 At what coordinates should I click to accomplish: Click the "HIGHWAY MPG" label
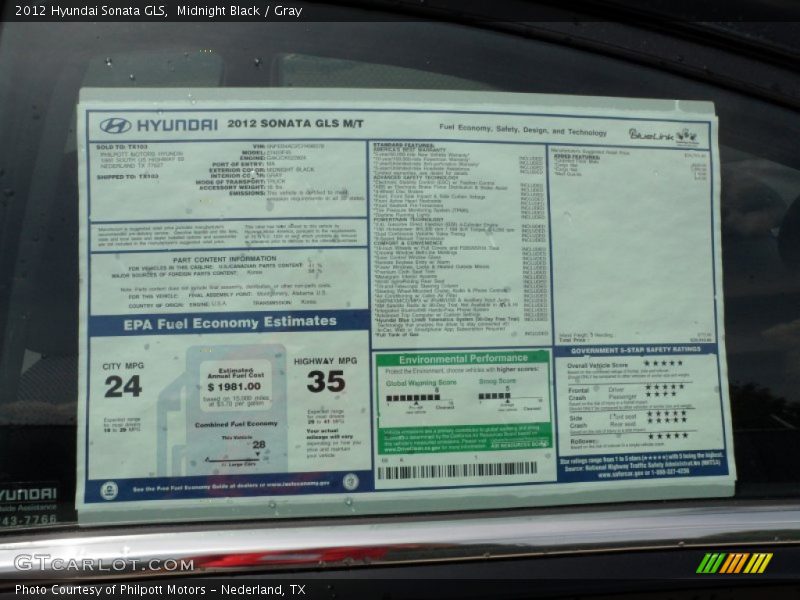[x=326, y=361]
